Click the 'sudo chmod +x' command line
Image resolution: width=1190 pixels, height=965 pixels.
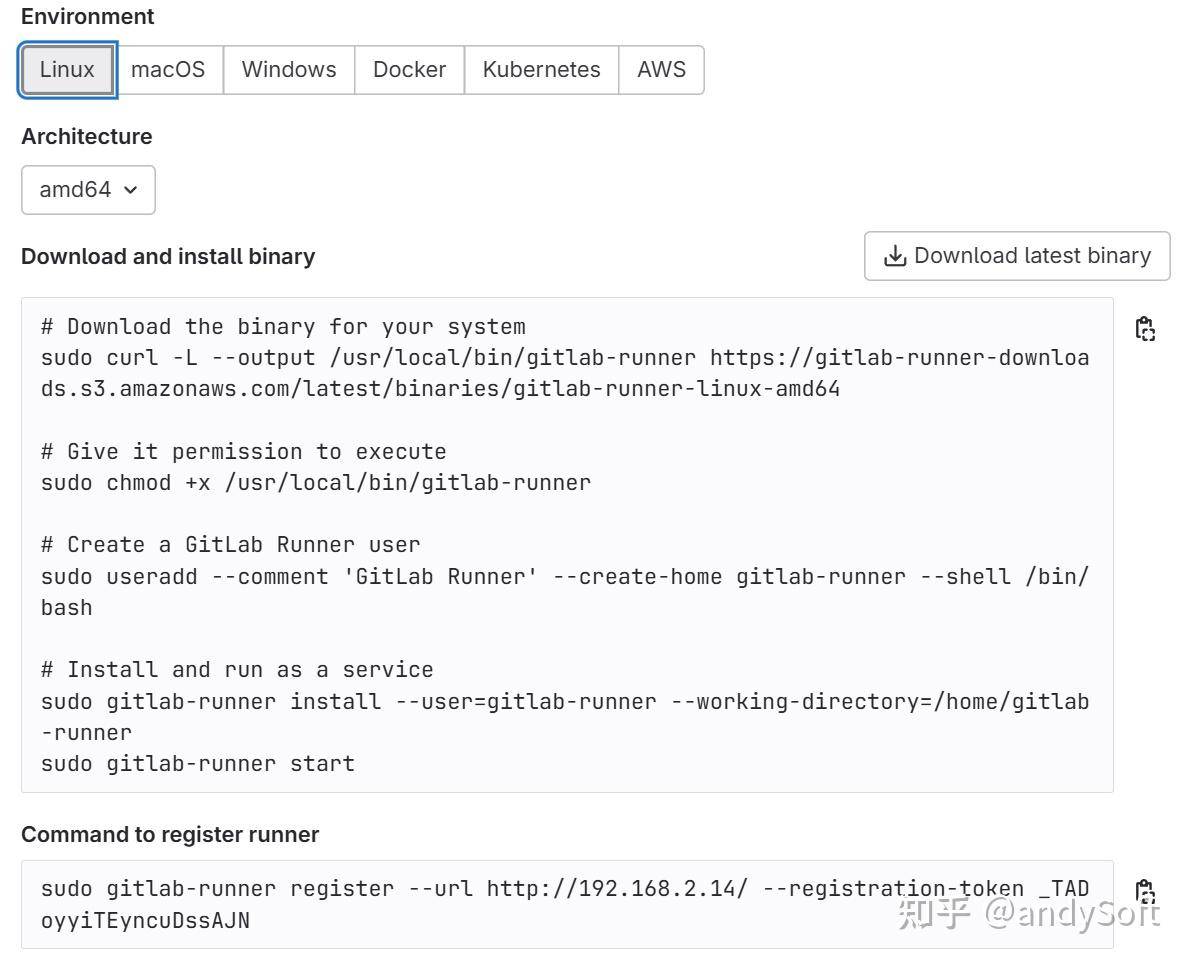(x=316, y=482)
